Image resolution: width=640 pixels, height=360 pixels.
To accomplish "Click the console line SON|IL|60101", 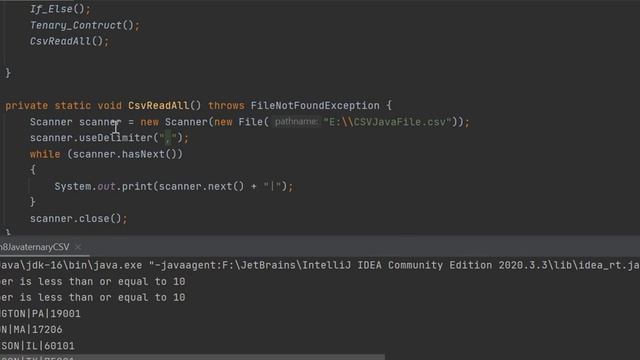I will coord(38,346).
